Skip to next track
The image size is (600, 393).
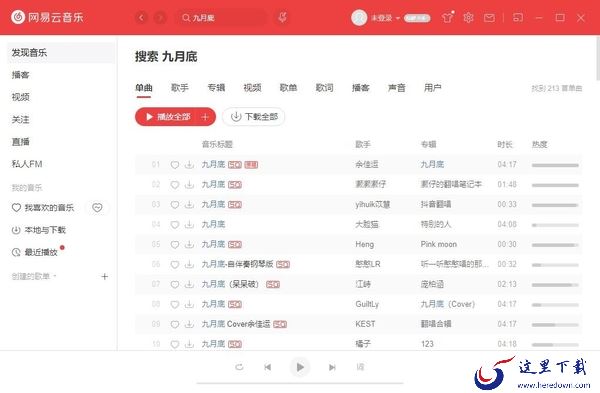(332, 367)
